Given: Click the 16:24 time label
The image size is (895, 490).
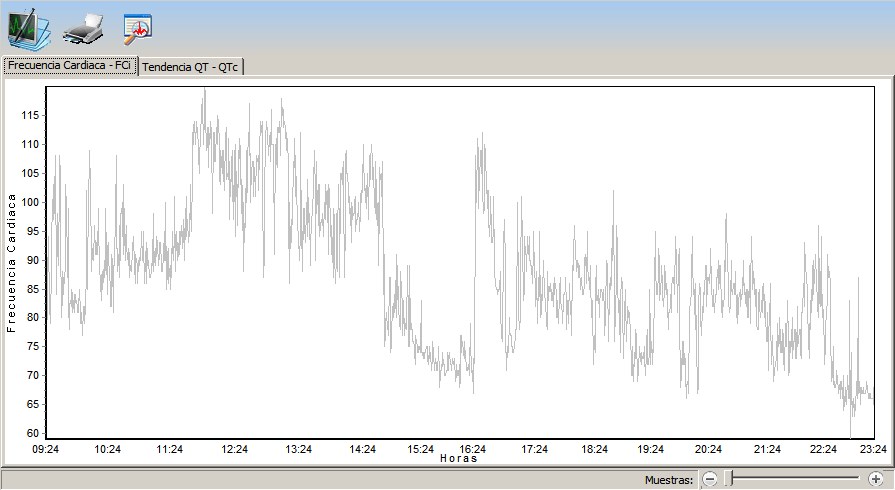Looking at the screenshot, I should pos(472,450).
